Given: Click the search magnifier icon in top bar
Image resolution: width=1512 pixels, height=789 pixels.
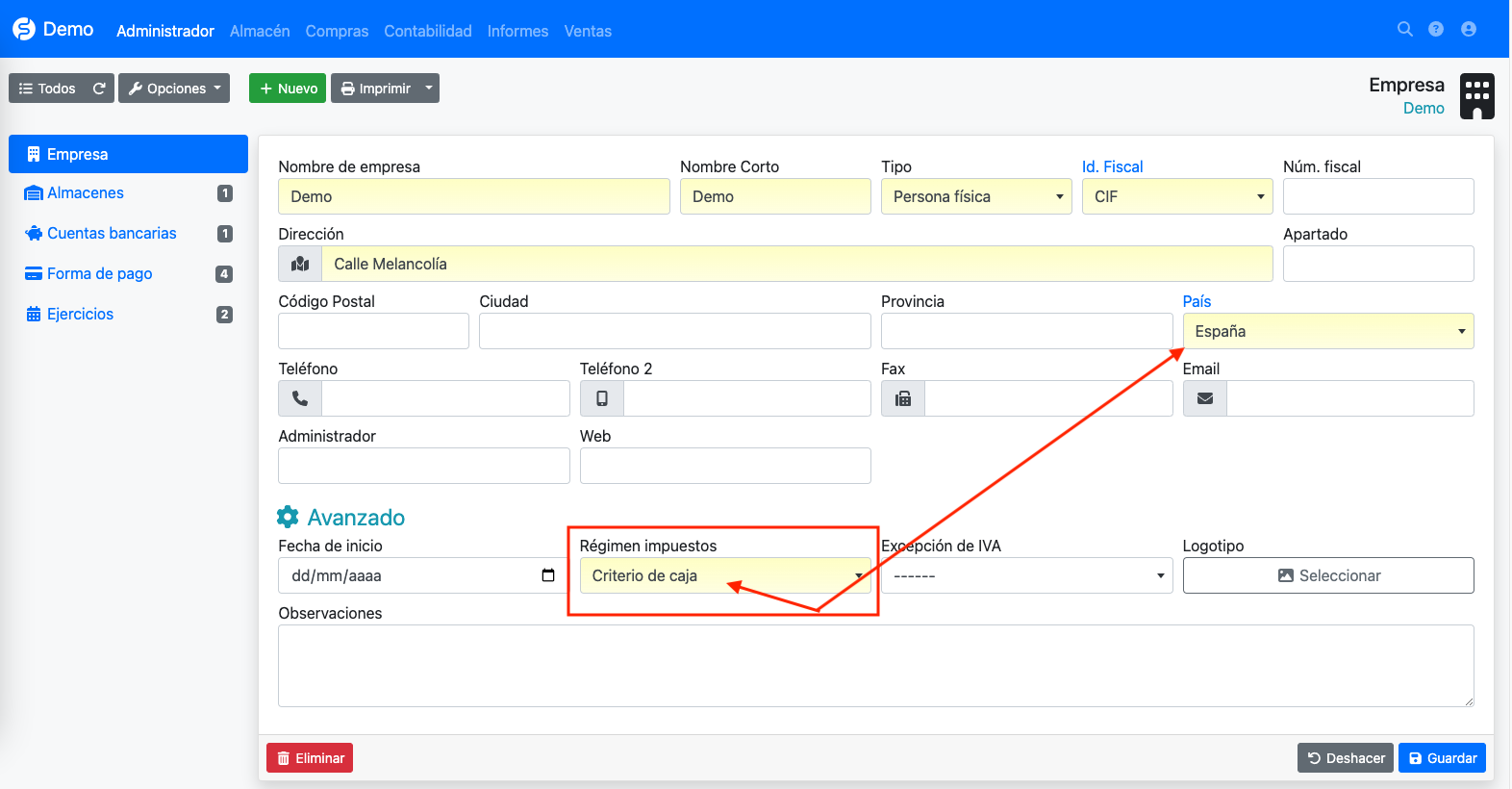Looking at the screenshot, I should pos(1404,30).
